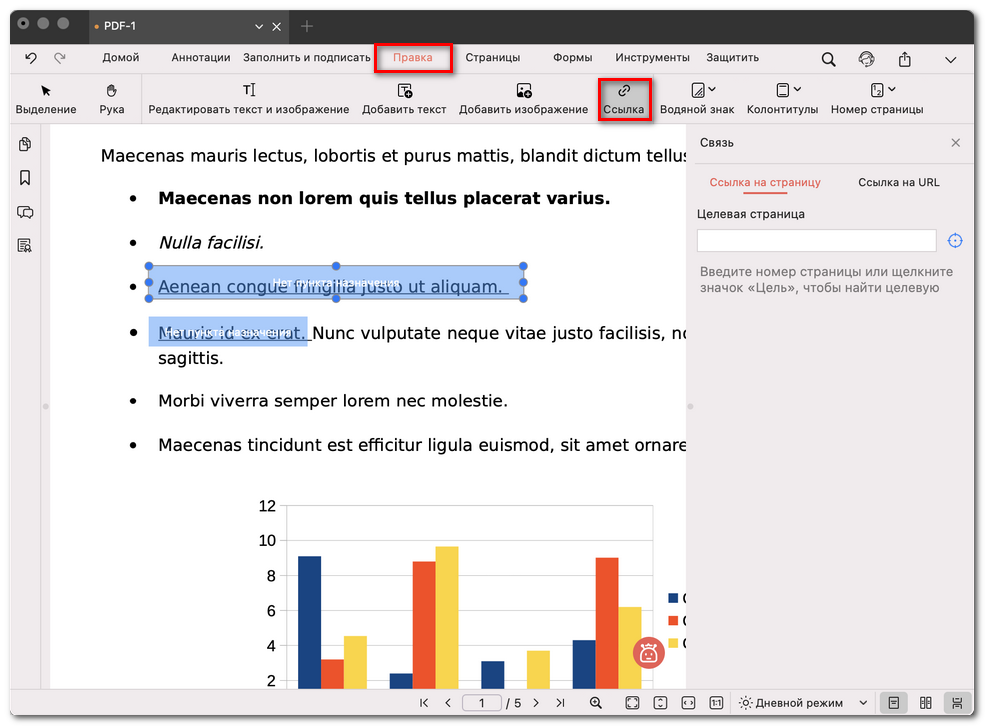Click the Ссылка link tool
Viewport: 985px width, 726px height.
(624, 99)
